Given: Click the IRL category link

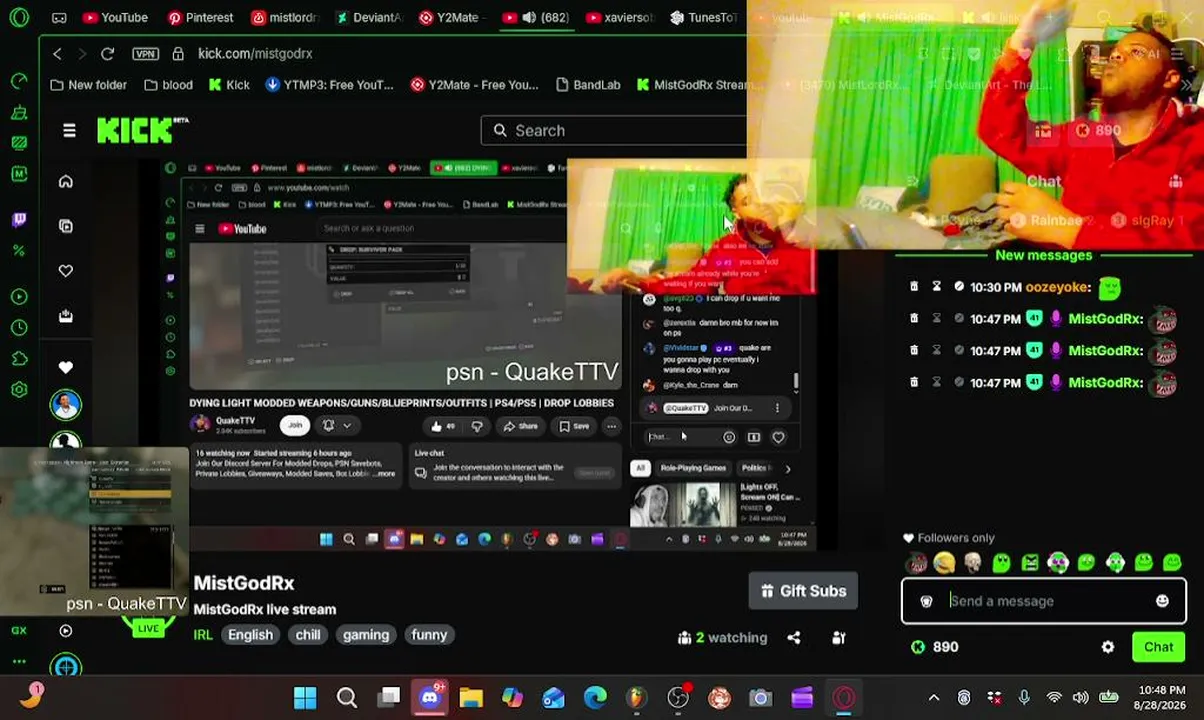Looking at the screenshot, I should pyautogui.click(x=203, y=635).
